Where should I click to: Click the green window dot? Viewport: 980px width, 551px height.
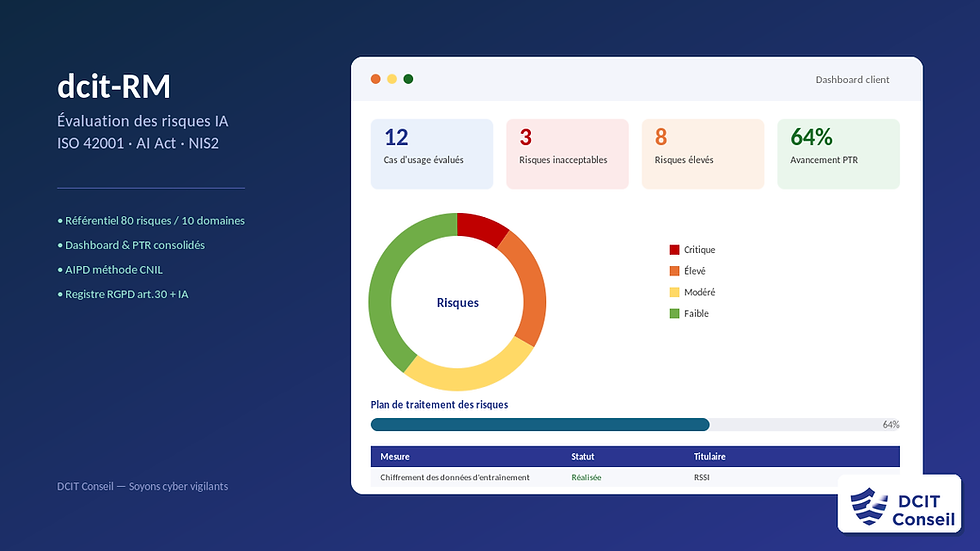[408, 79]
